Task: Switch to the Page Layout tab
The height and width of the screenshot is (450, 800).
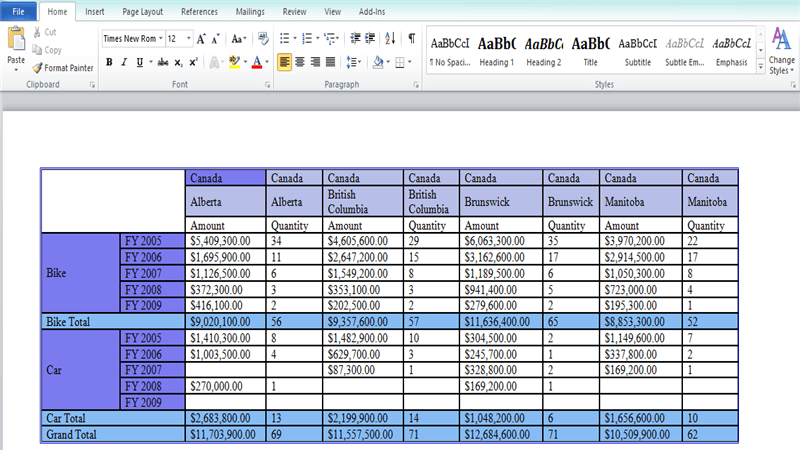Action: click(x=142, y=11)
